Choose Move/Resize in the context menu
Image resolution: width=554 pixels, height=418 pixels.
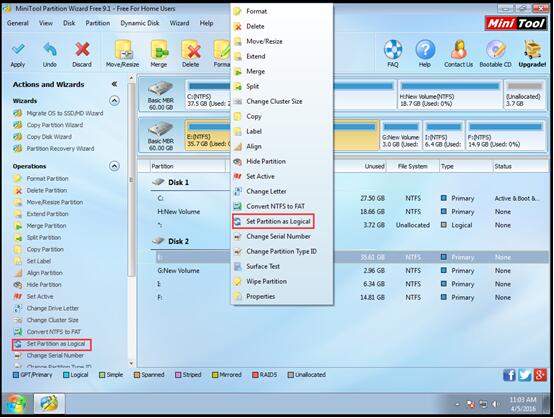tap(282, 41)
